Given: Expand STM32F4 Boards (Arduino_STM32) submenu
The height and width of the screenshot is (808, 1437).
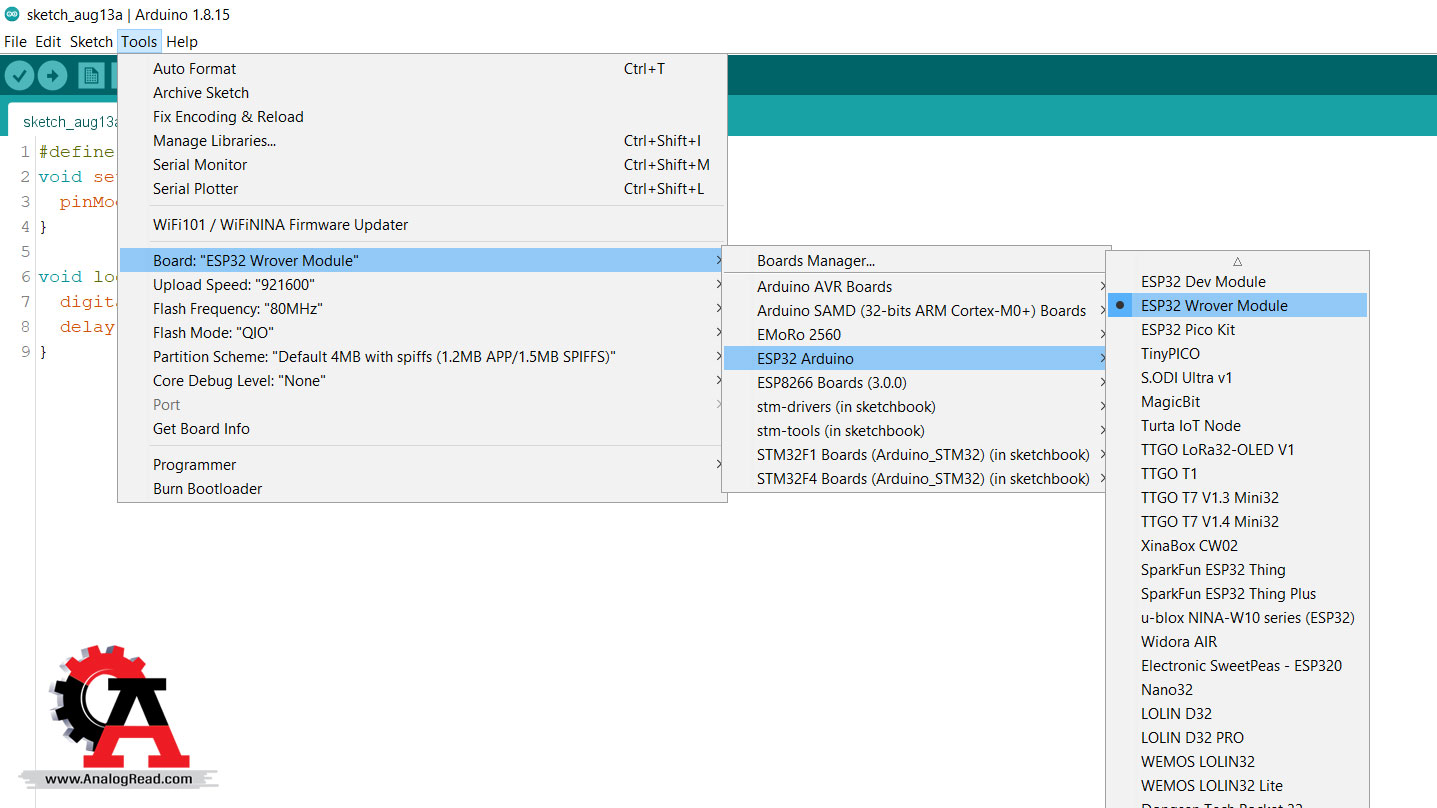Looking at the screenshot, I should click(916, 479).
